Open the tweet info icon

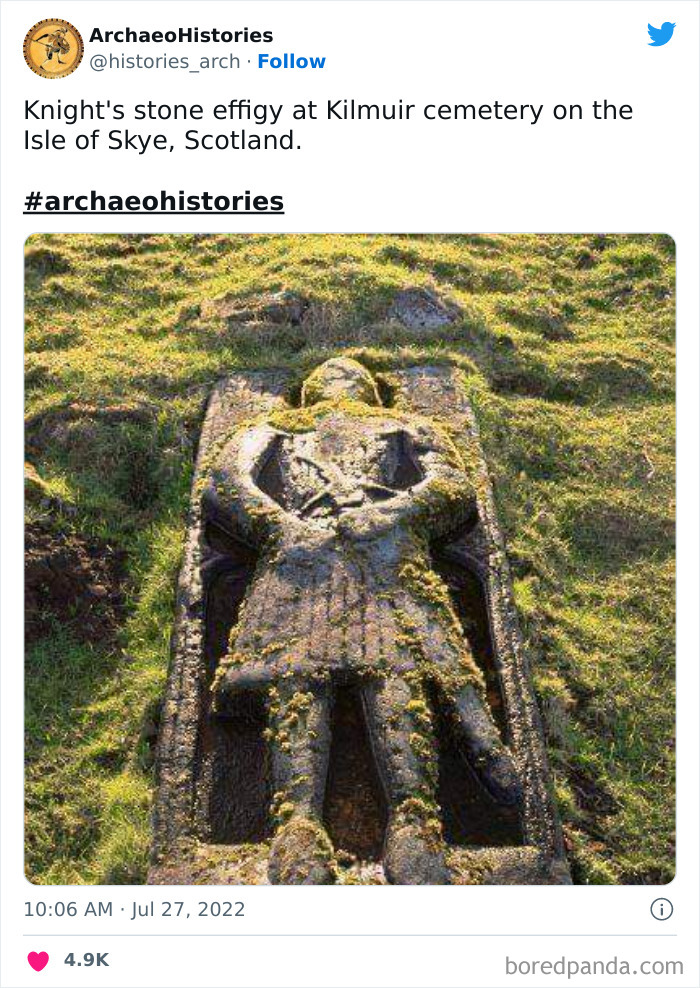[662, 909]
